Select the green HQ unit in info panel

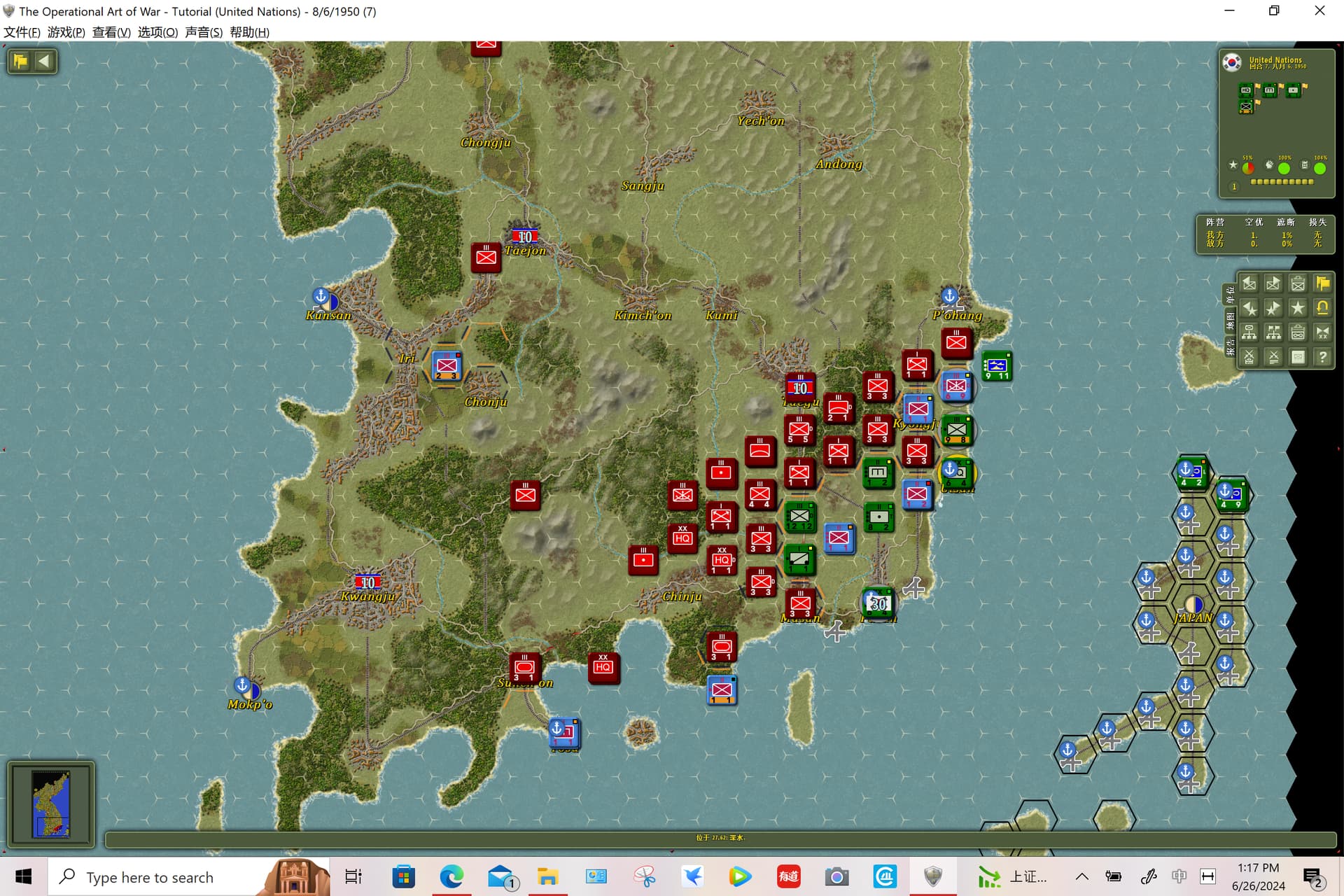1247,90
